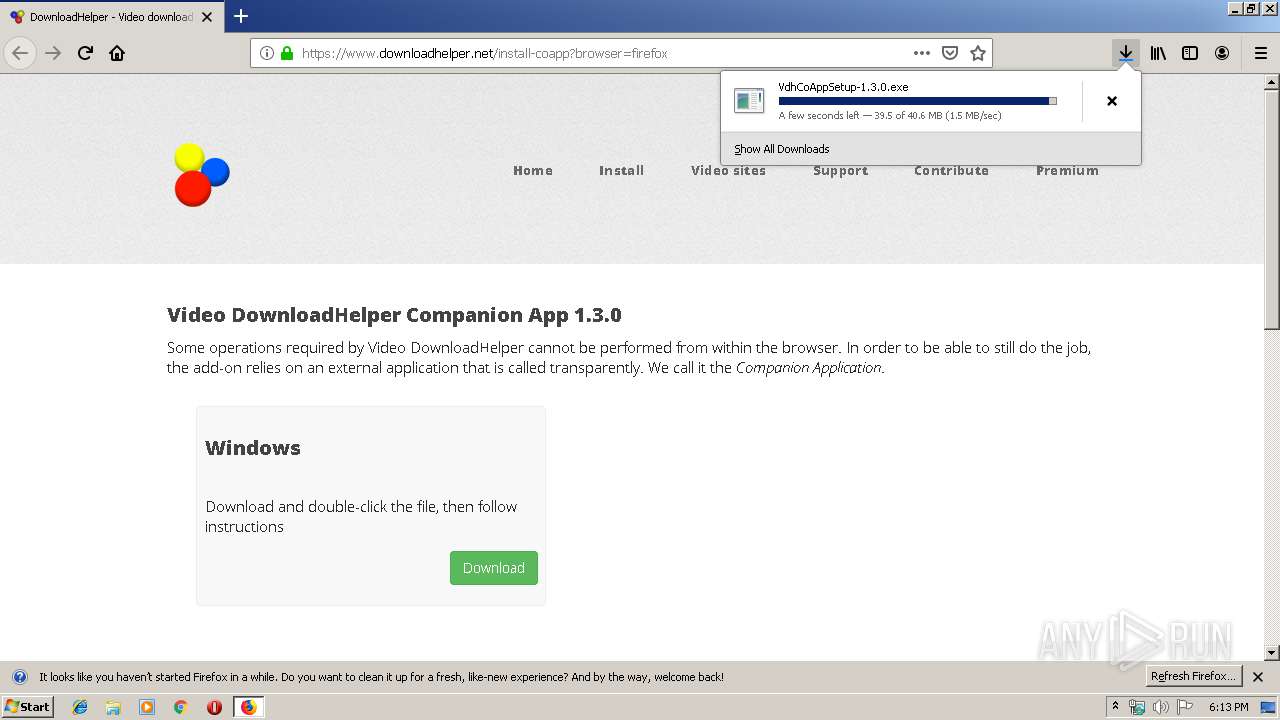Show sidebars toolbar icon

(x=1190, y=53)
